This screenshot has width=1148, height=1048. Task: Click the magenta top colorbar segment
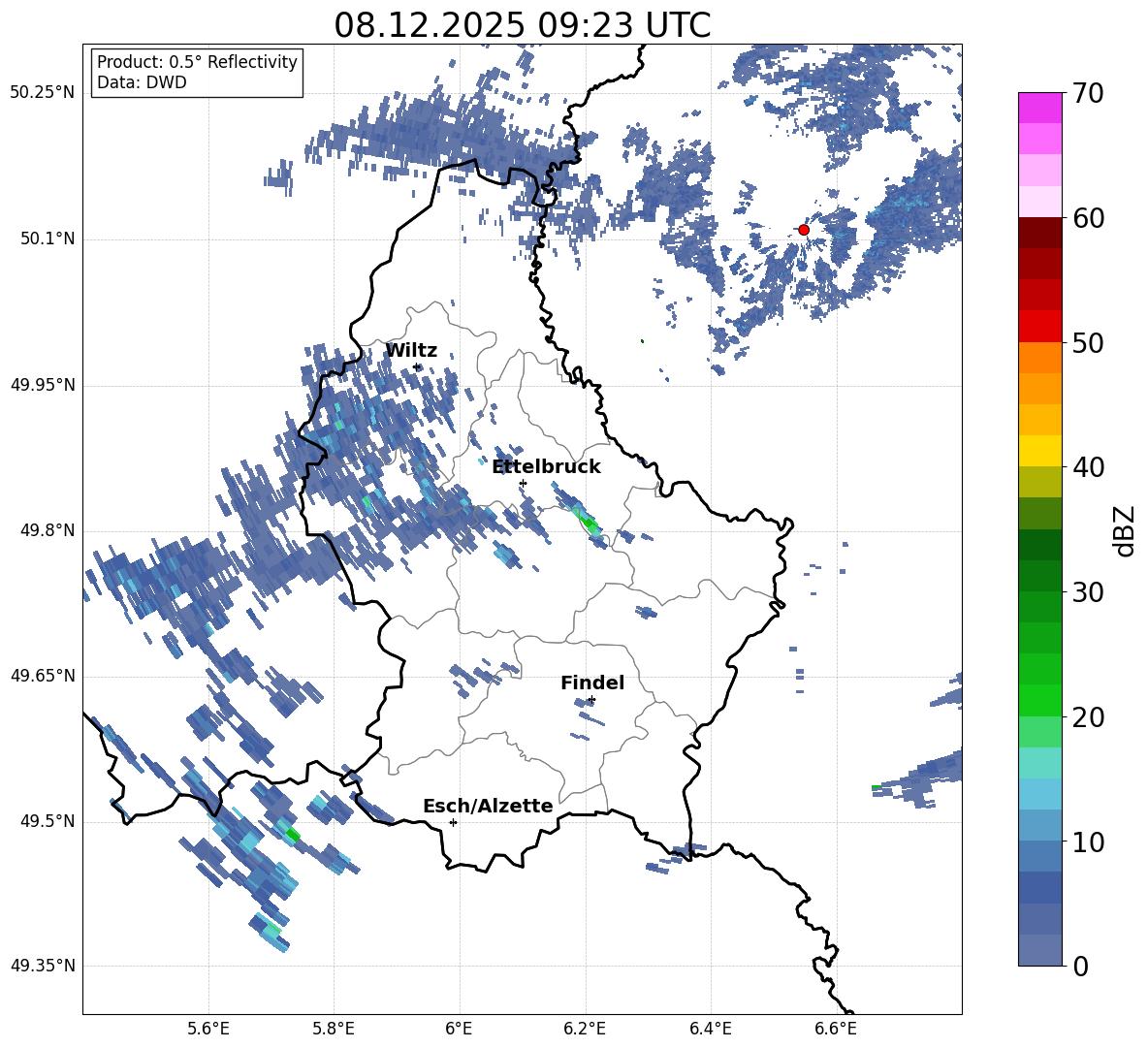[1040, 108]
